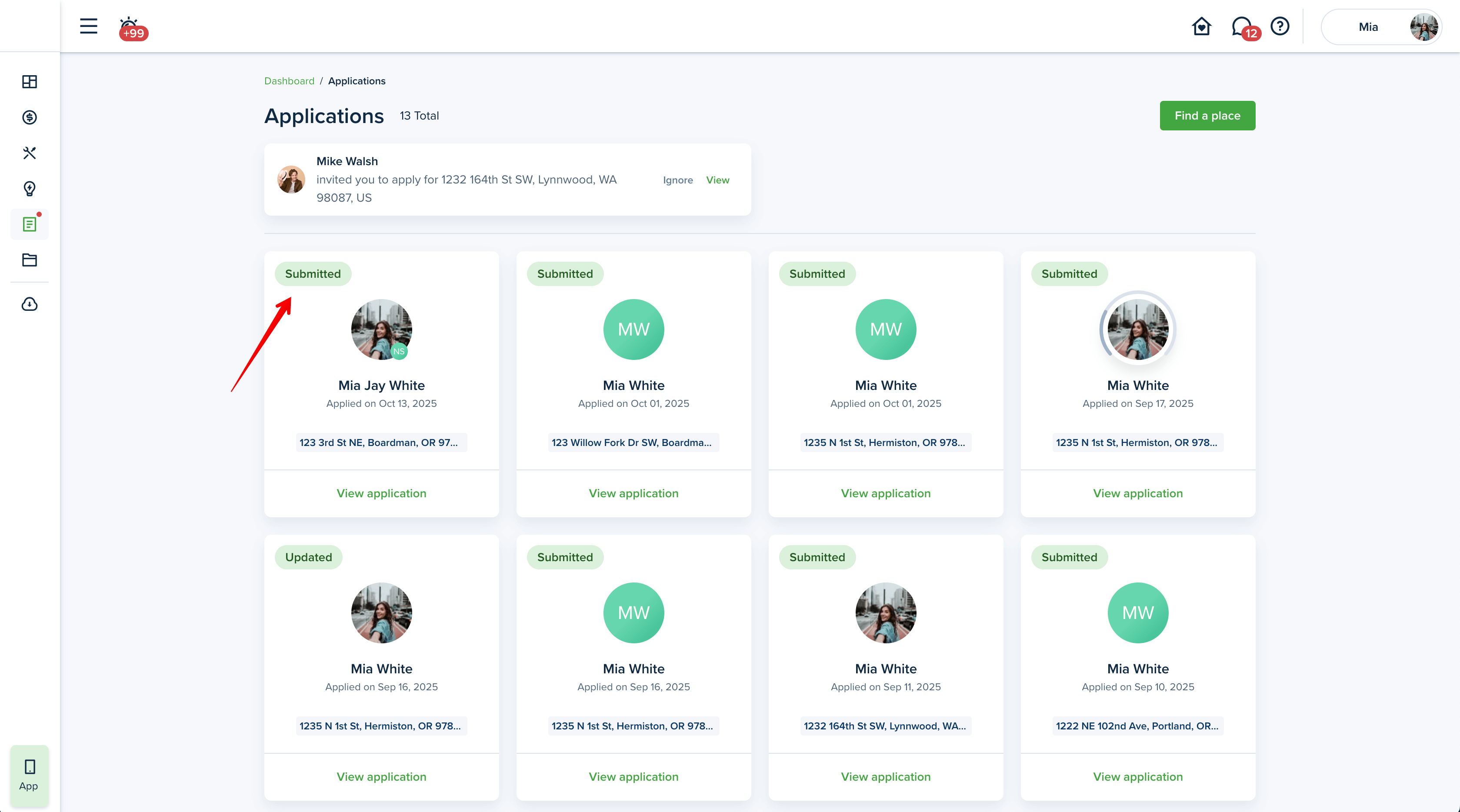Click the lightbulb icon in sidebar
The image size is (1460, 812).
[x=30, y=189]
